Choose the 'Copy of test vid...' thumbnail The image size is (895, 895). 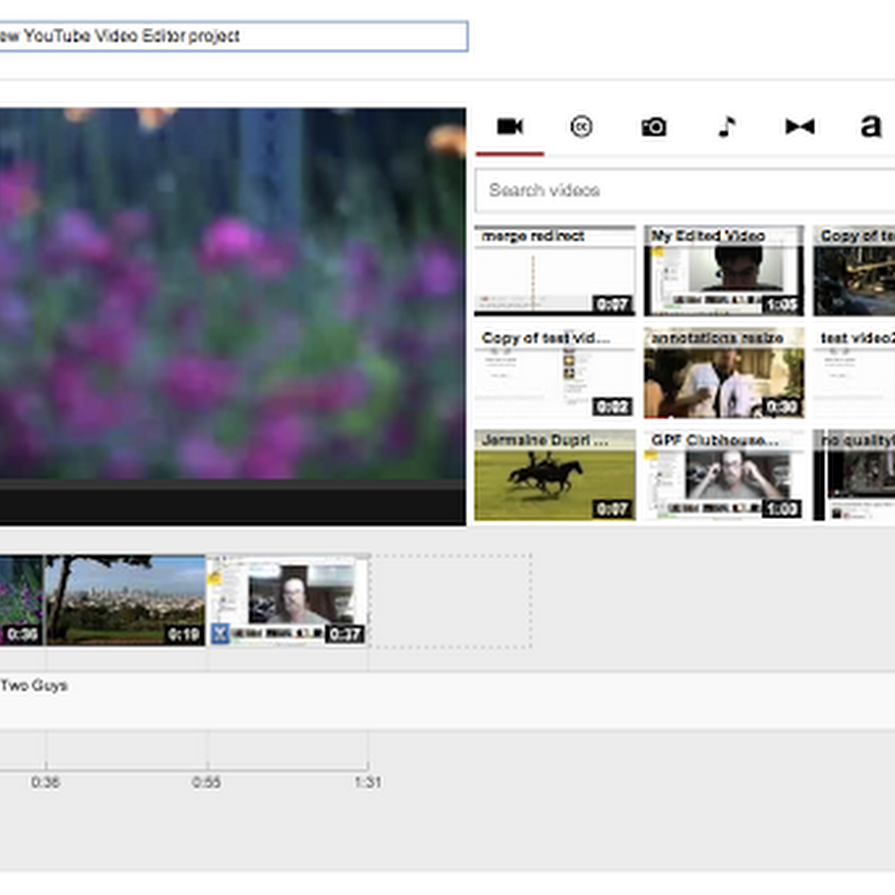[x=554, y=373]
